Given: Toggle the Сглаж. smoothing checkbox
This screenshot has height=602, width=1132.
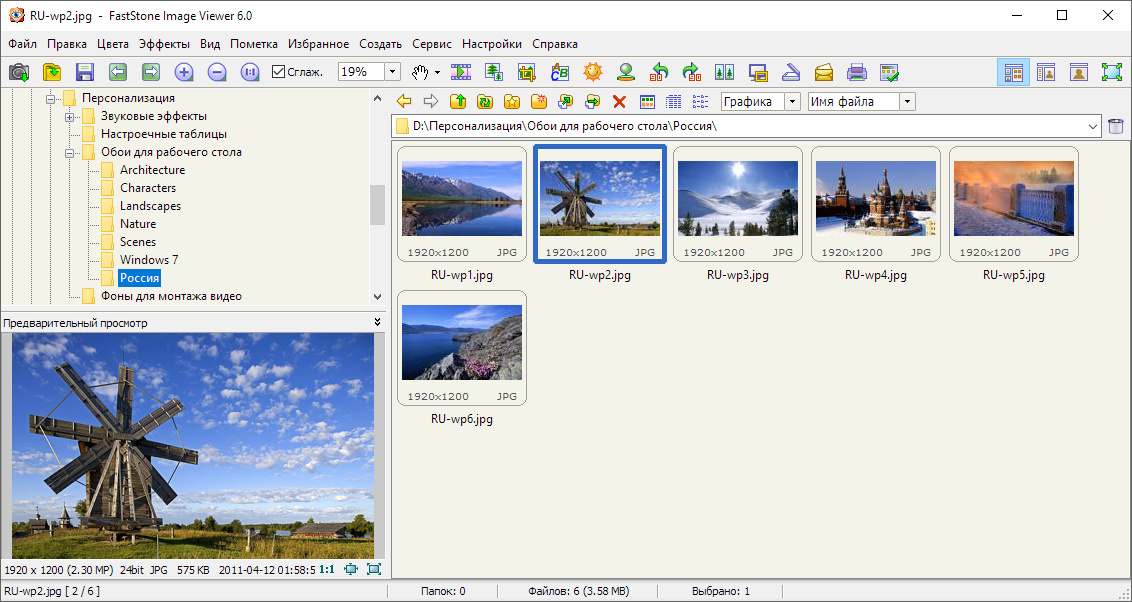Looking at the screenshot, I should tap(279, 71).
